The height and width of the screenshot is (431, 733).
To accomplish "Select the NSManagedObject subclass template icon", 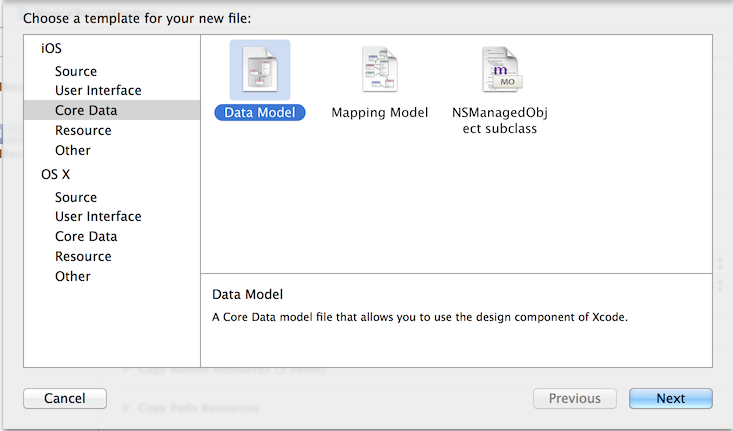I will 502,70.
